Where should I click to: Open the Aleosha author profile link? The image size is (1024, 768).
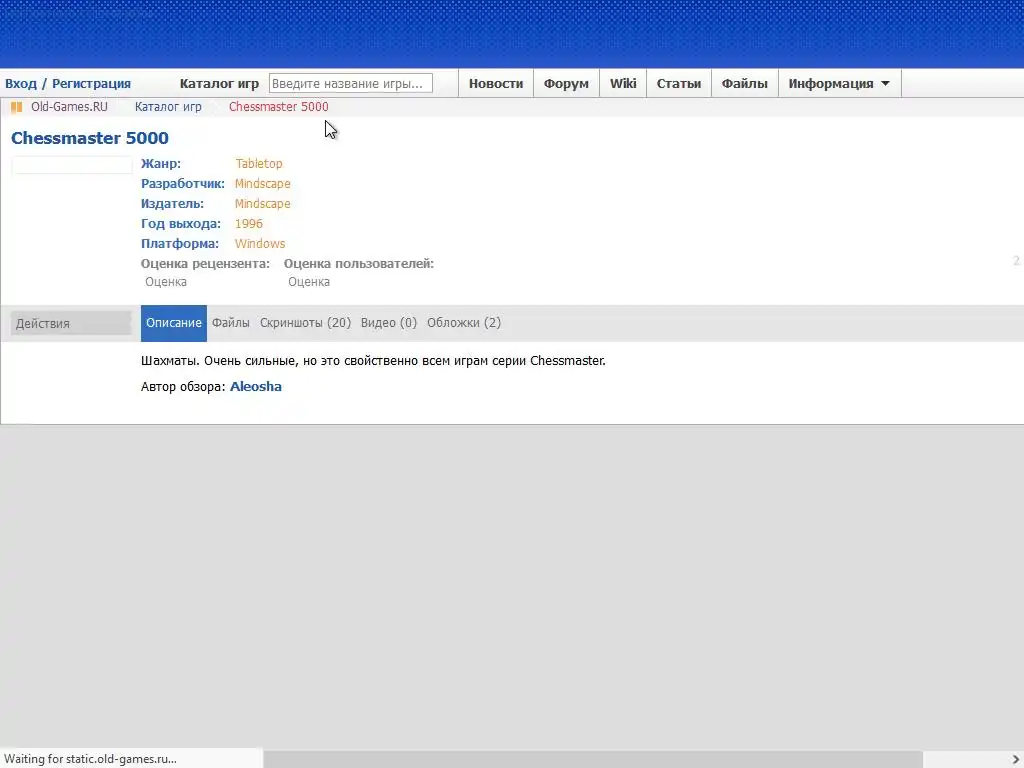[256, 387]
